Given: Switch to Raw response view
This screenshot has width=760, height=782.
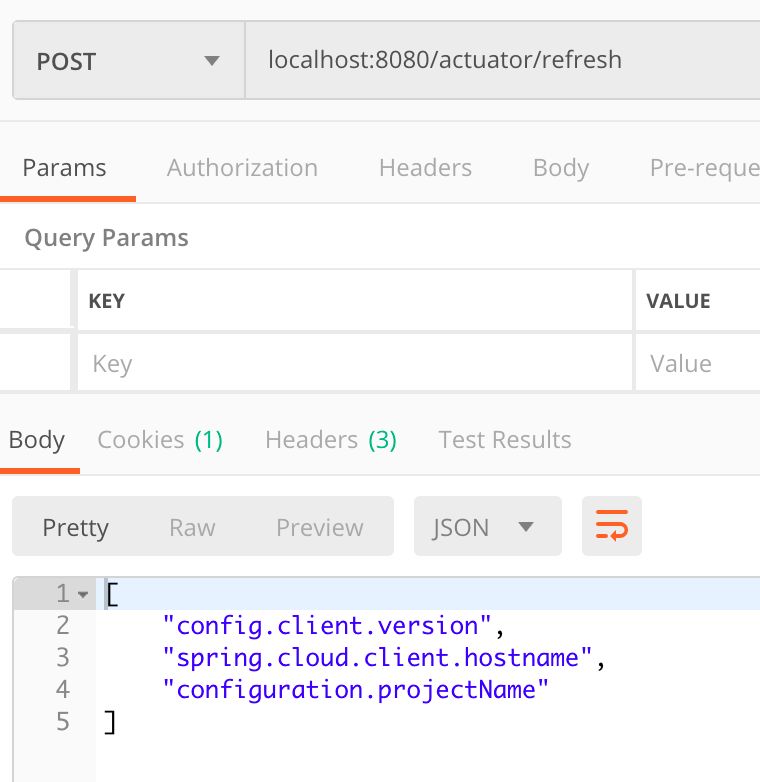Looking at the screenshot, I should click(192, 527).
